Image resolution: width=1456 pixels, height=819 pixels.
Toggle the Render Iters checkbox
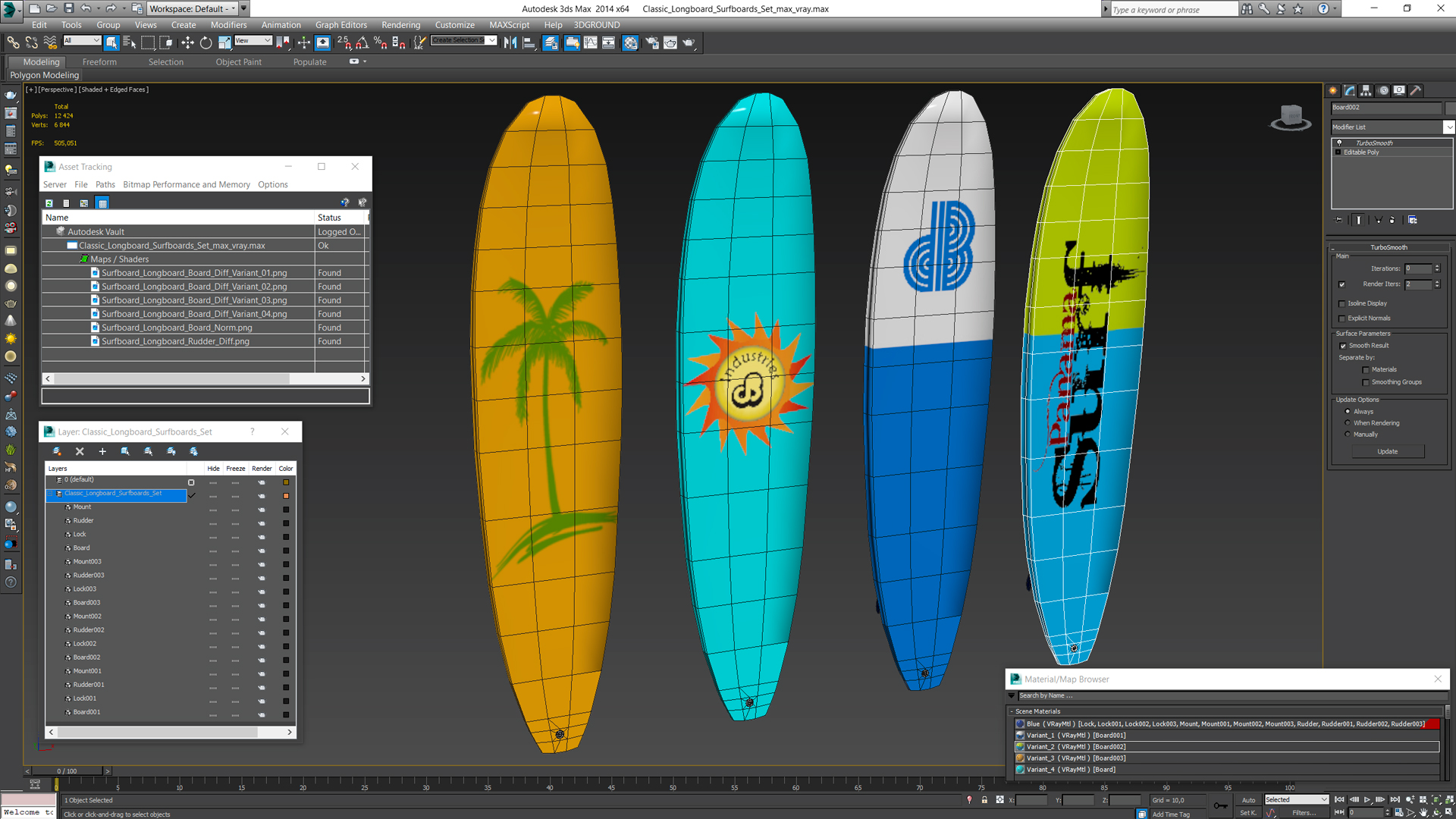tap(1342, 284)
